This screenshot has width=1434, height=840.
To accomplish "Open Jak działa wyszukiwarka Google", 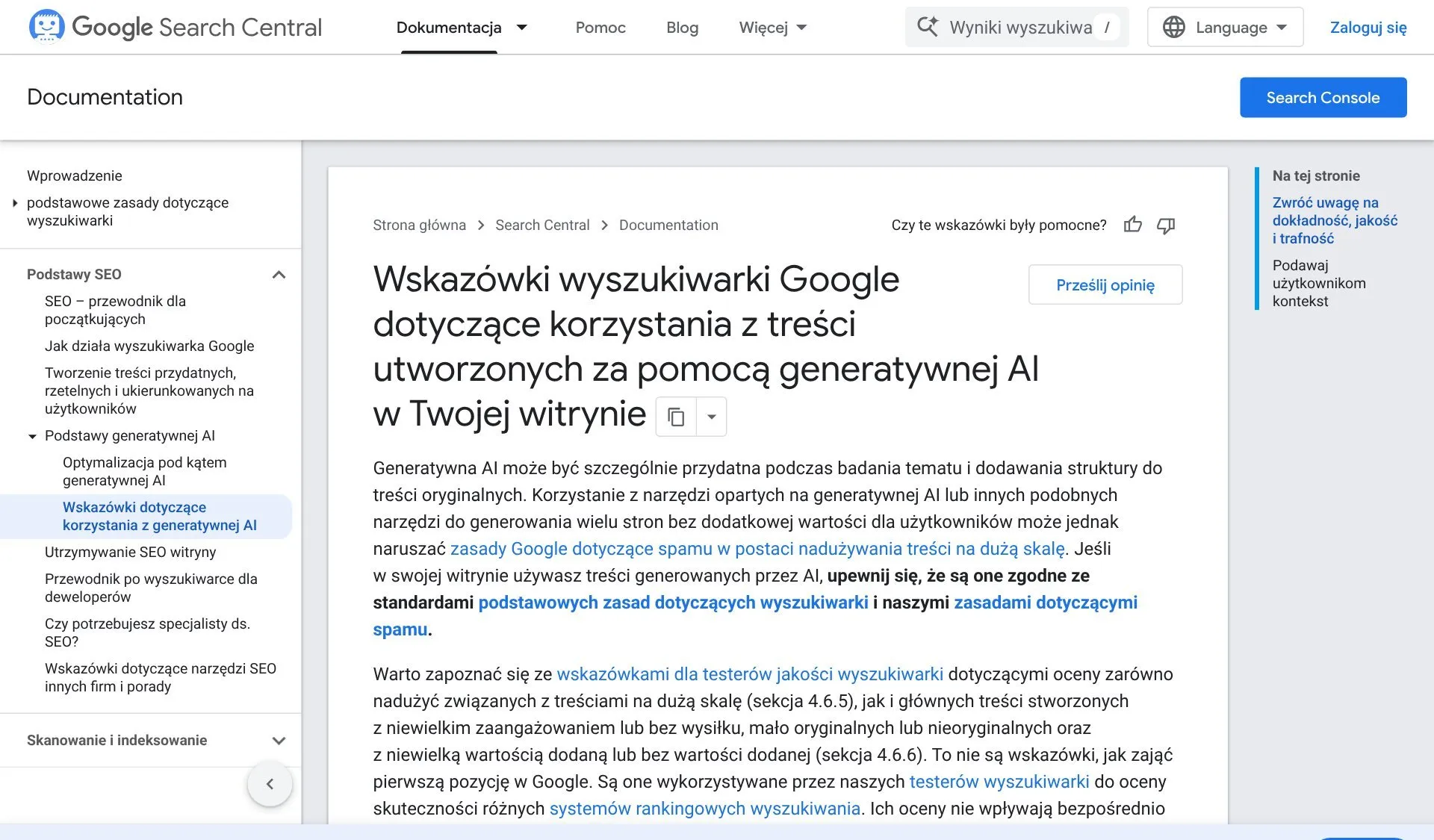I will click(x=149, y=346).
